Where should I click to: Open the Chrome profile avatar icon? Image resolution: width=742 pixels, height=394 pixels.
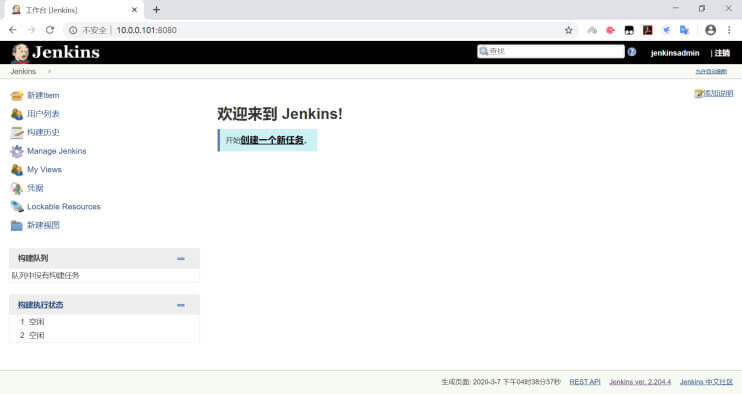710,30
